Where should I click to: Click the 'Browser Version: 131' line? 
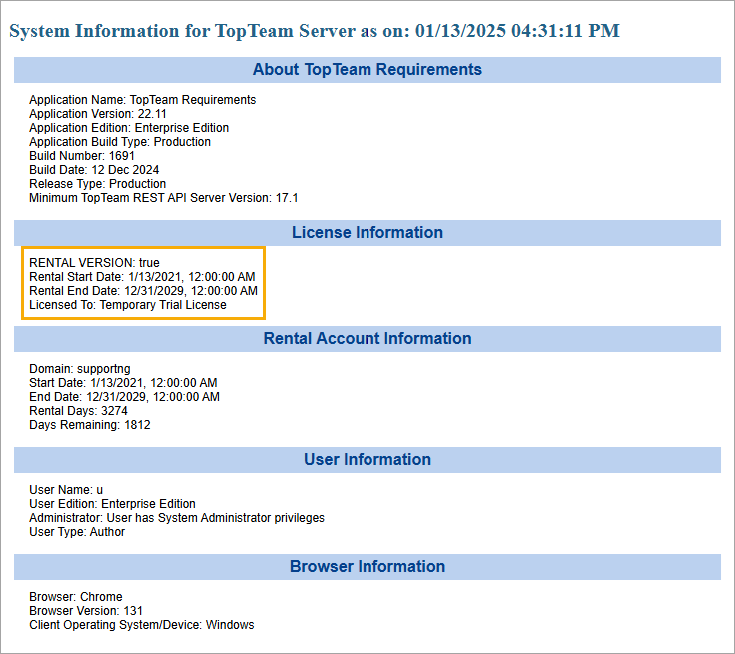[x=86, y=611]
